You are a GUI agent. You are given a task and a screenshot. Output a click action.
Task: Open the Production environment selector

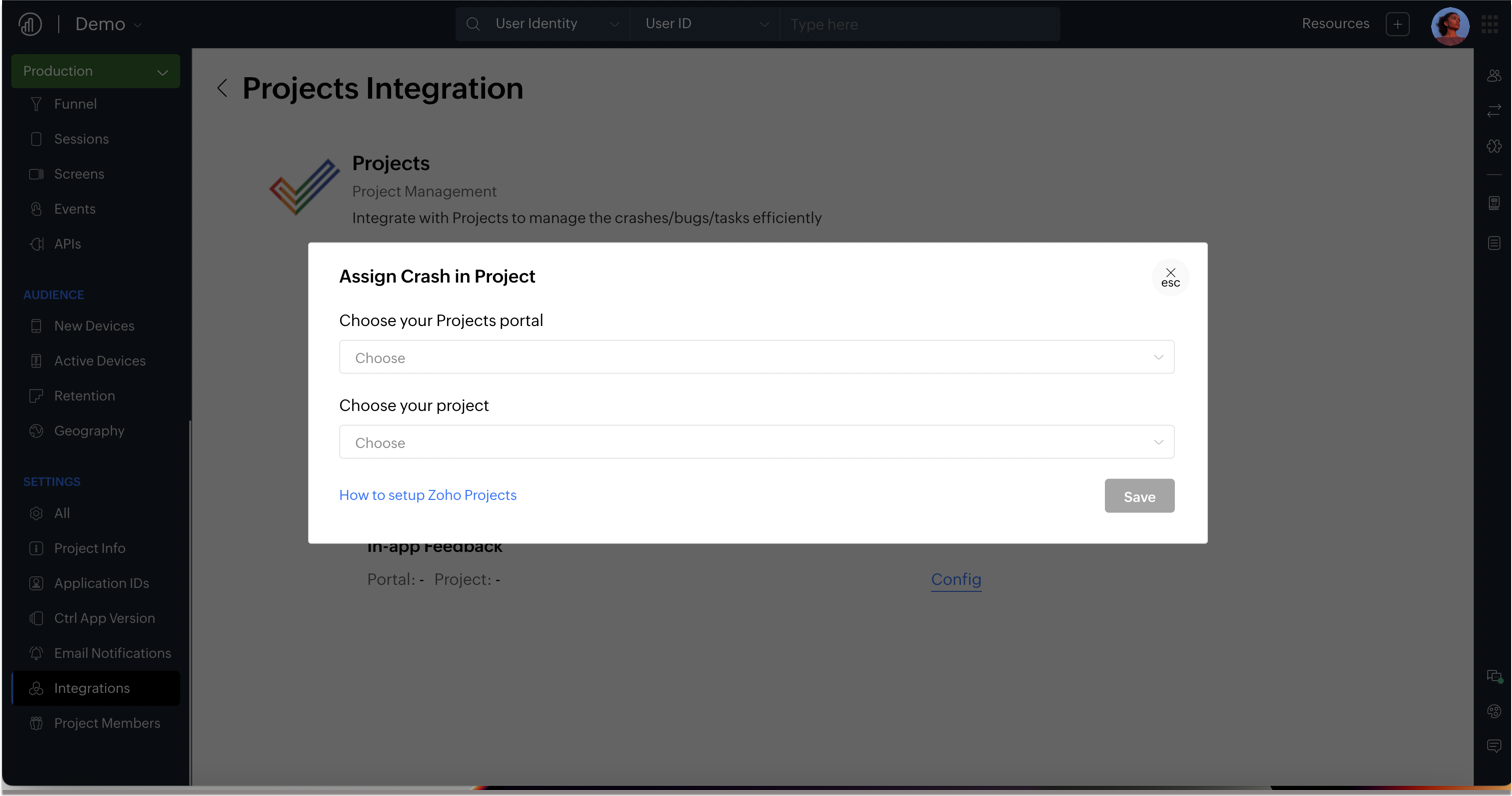[96, 71]
